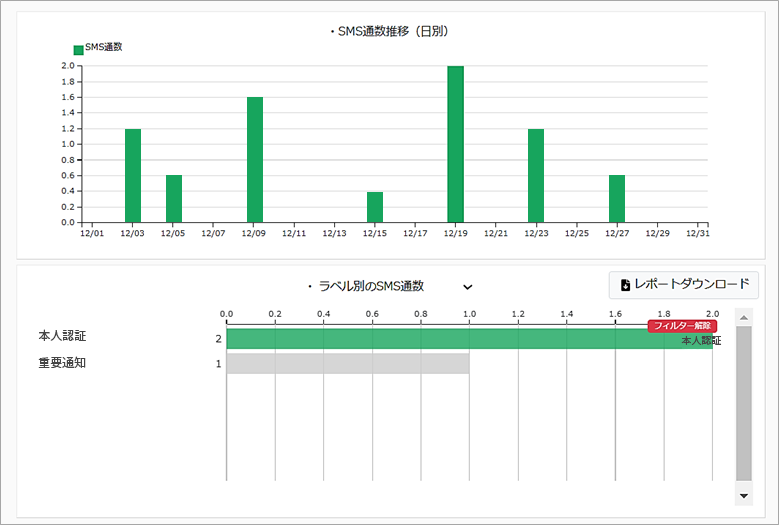Click the SMS通数推移（日別） chart title

pos(390,31)
